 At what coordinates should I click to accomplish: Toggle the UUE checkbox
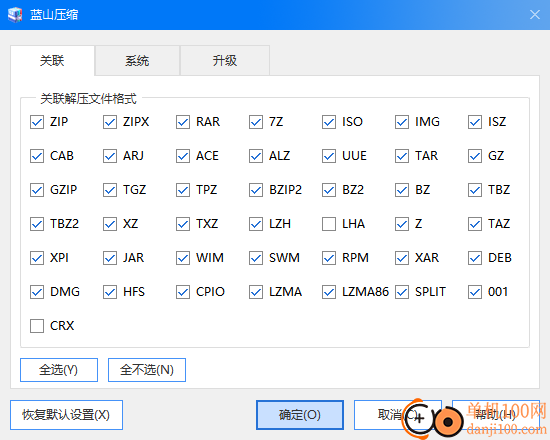[329, 156]
